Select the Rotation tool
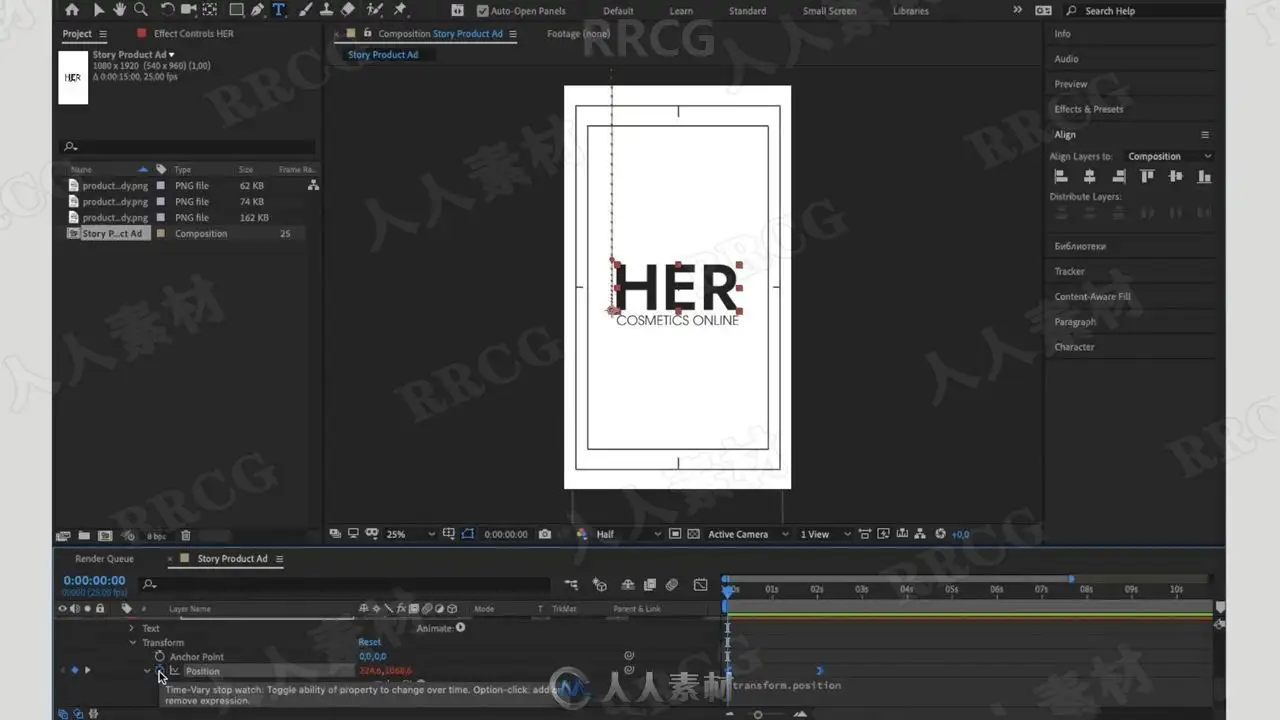Image resolution: width=1280 pixels, height=720 pixels. click(x=167, y=10)
